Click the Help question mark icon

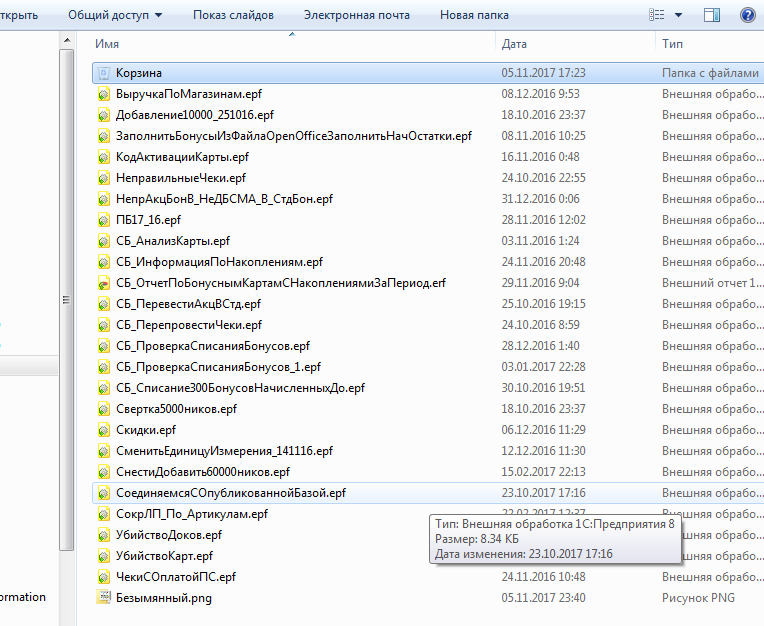746,15
